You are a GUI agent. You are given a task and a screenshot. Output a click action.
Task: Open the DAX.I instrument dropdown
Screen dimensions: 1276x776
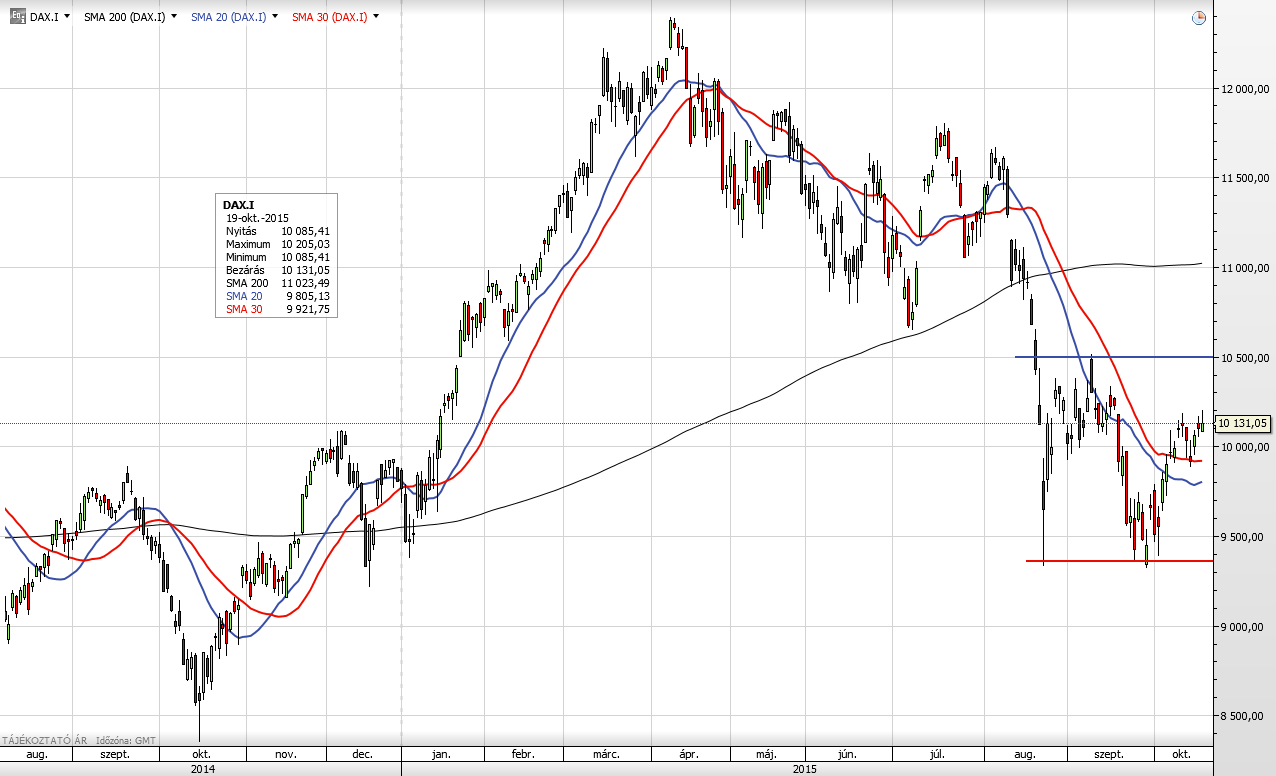click(x=67, y=17)
